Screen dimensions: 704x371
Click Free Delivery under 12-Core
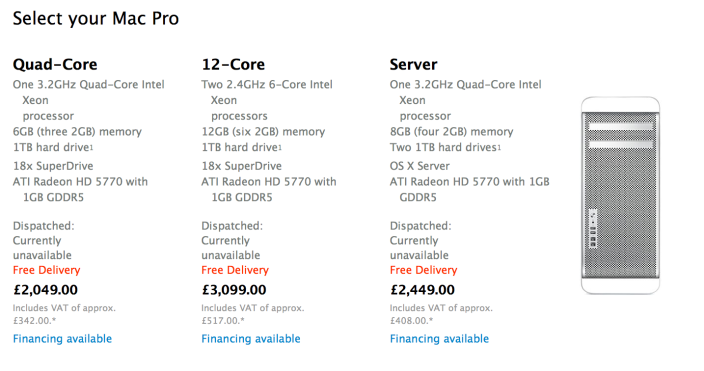pyautogui.click(x=235, y=270)
